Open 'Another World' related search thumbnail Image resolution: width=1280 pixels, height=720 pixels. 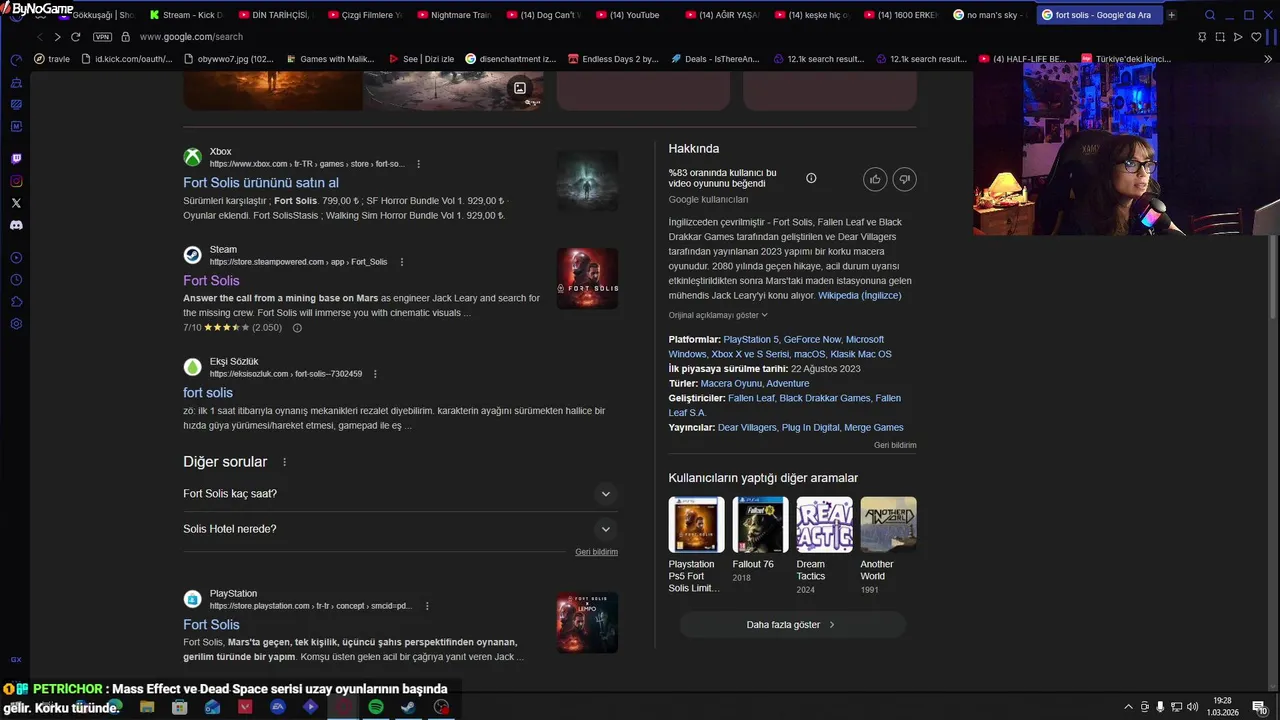click(888, 525)
